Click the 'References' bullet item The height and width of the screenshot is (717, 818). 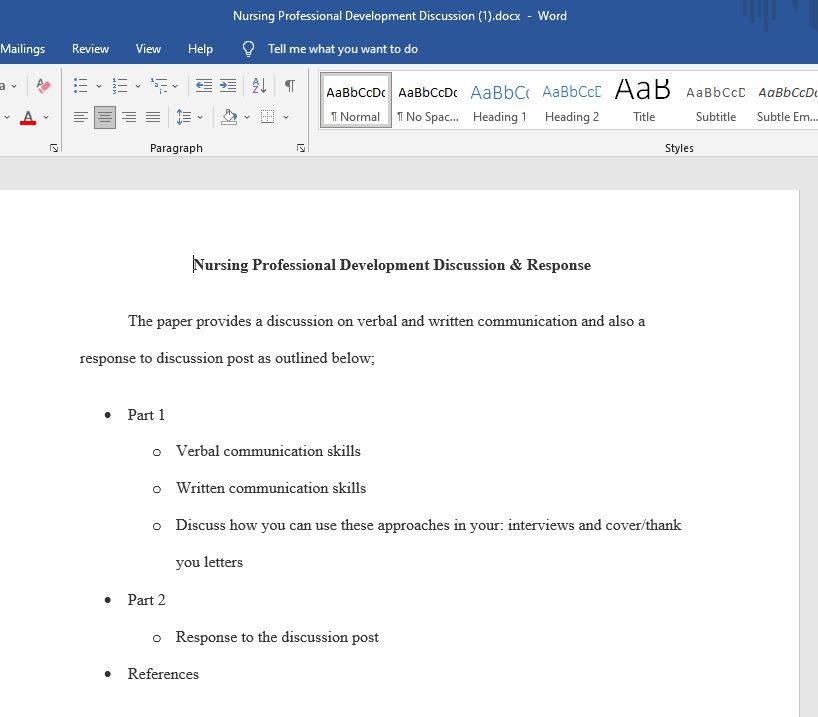pyautogui.click(x=163, y=674)
